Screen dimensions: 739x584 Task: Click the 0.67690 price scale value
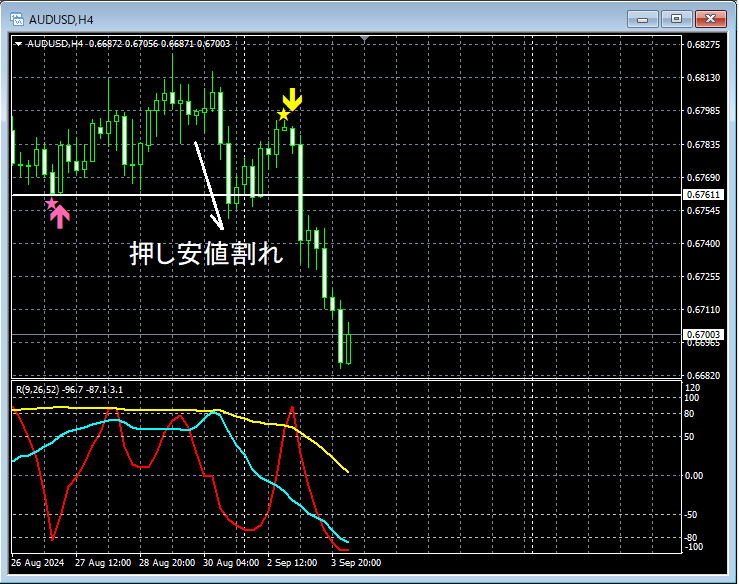pyautogui.click(x=703, y=178)
